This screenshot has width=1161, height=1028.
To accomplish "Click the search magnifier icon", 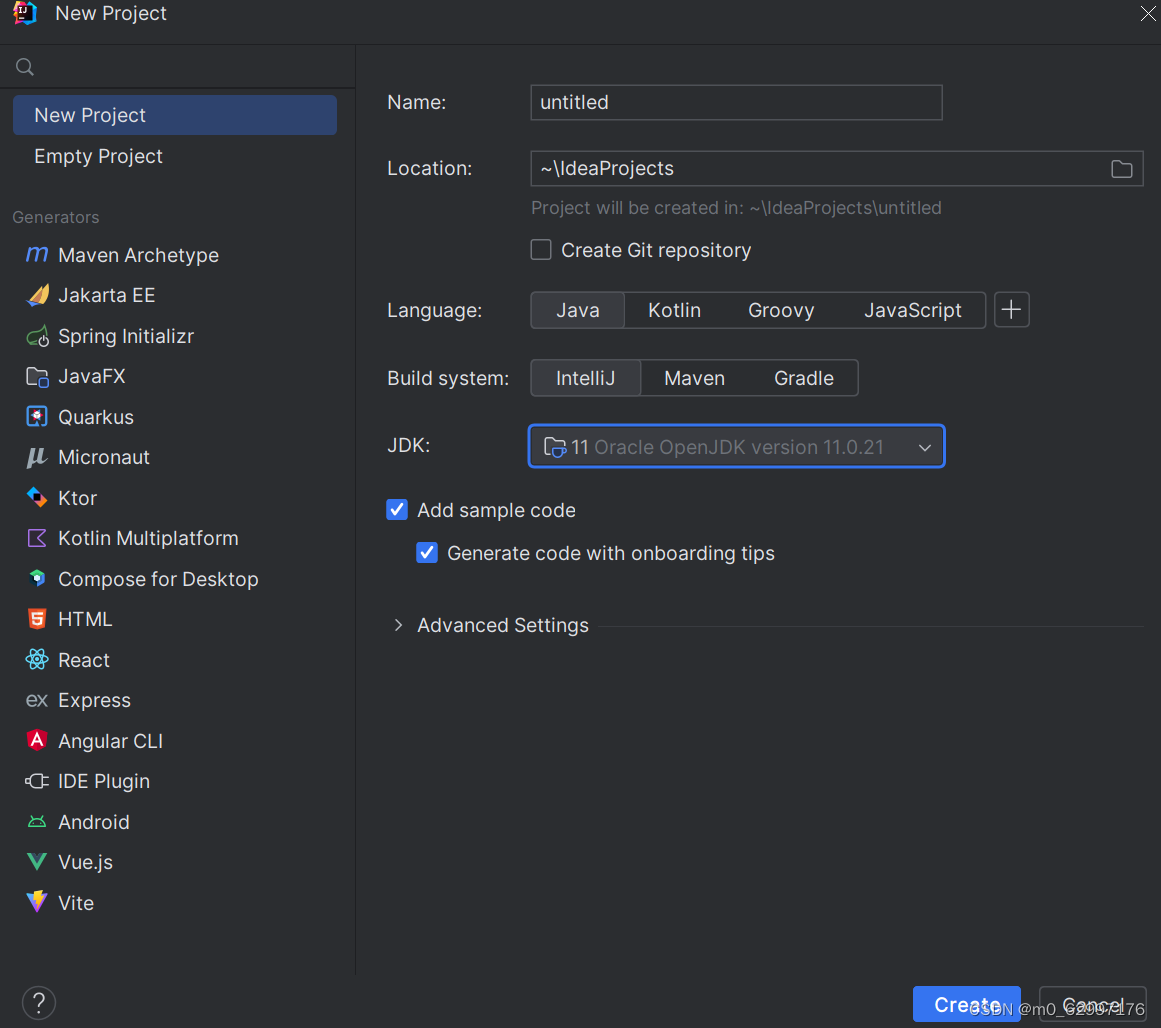I will (x=24, y=66).
